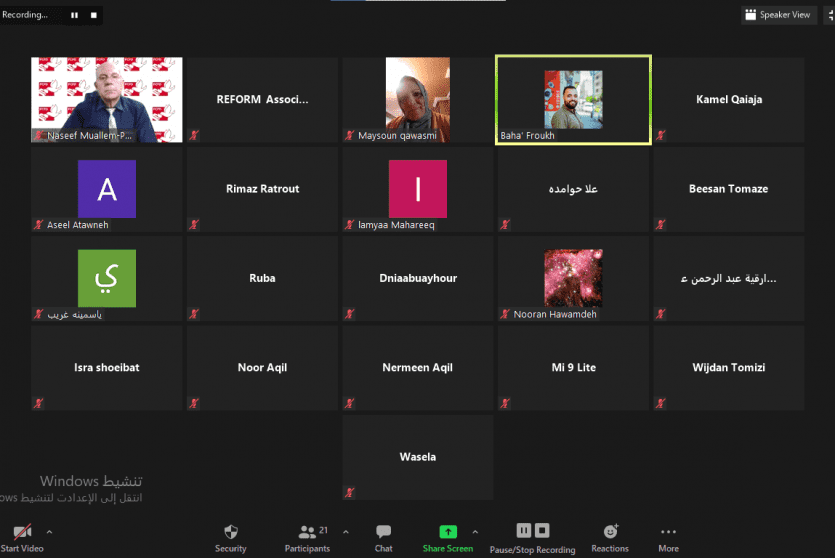Click Aseel Atawneh's purple avatar tile

click(107, 189)
